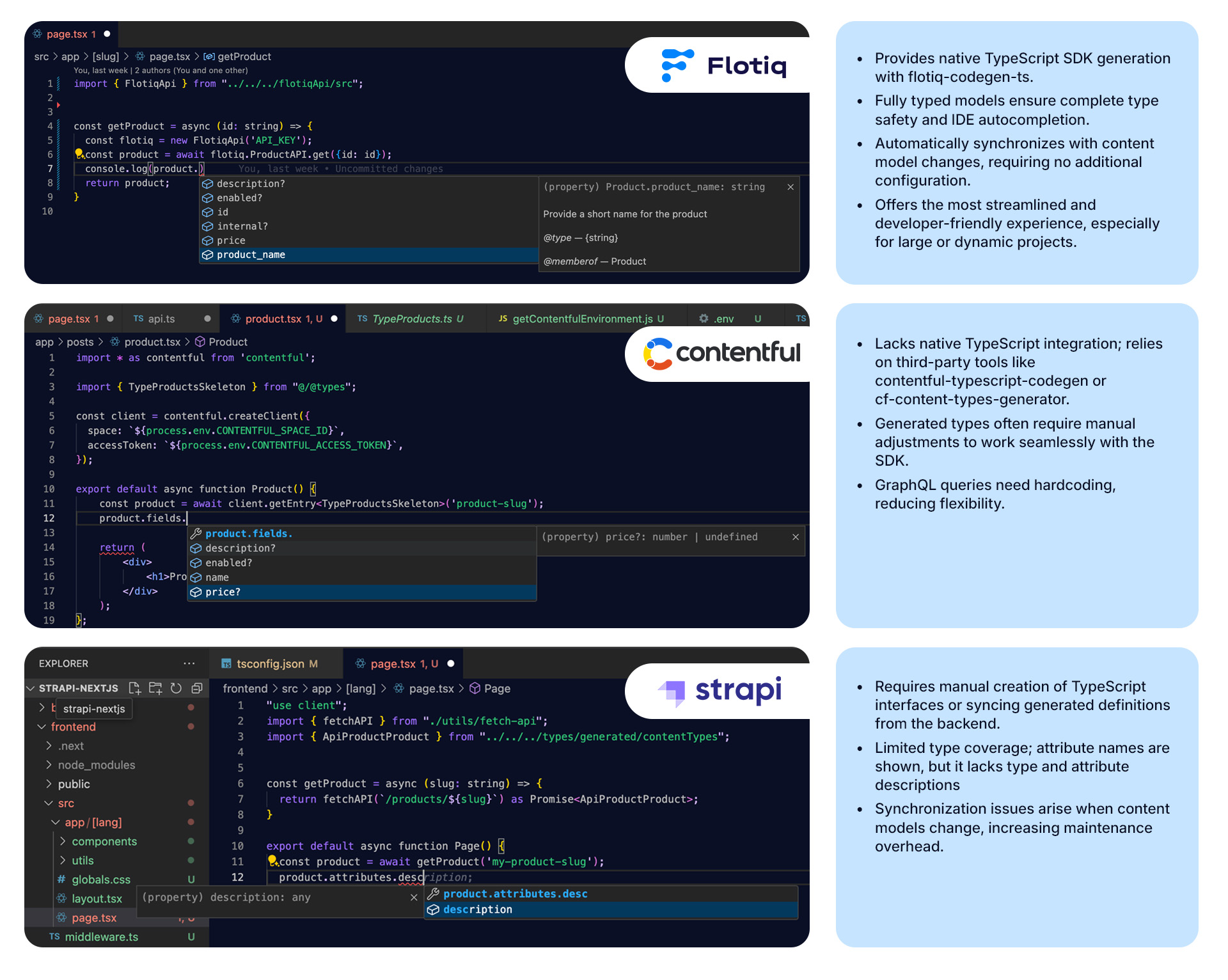
Task: Open globals.css in the explorer
Action: (x=101, y=880)
